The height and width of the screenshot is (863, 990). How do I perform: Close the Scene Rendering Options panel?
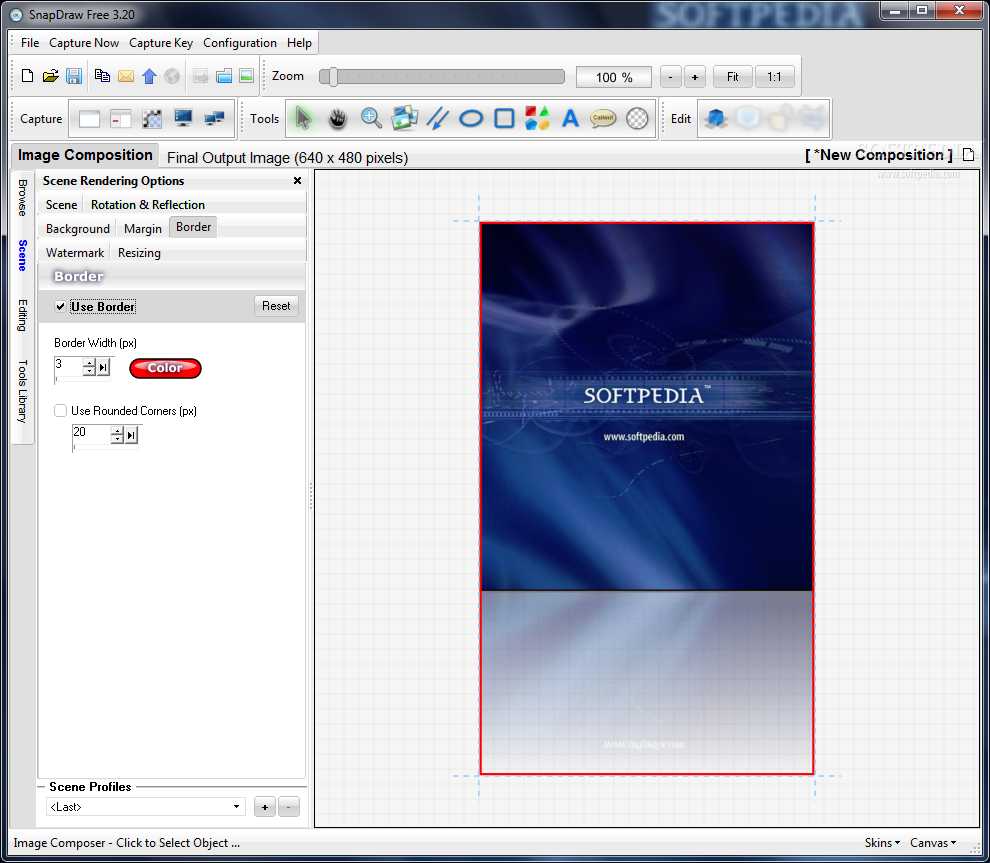(297, 181)
